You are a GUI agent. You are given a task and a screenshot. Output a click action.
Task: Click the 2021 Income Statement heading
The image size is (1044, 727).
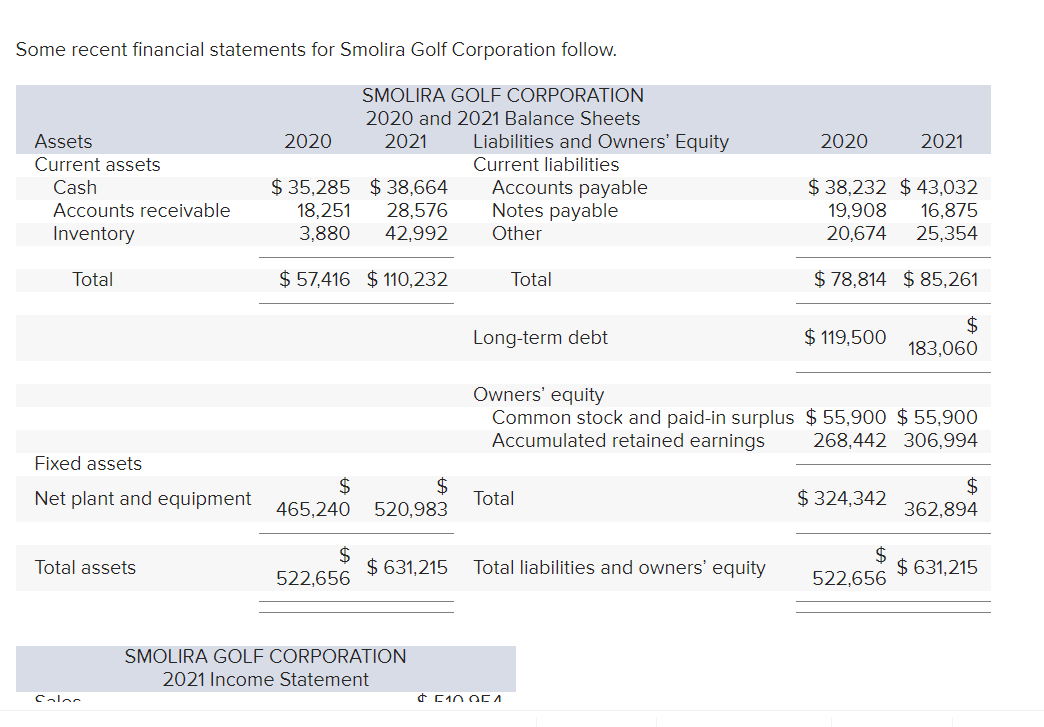pos(266,680)
